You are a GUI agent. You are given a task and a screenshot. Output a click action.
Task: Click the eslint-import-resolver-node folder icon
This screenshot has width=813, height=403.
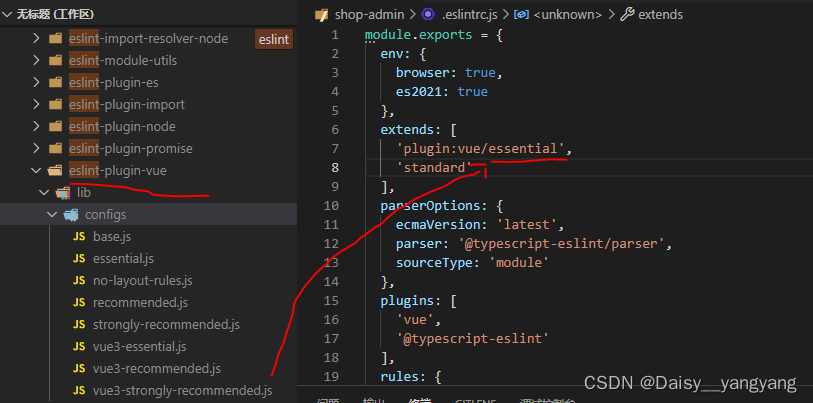55,39
